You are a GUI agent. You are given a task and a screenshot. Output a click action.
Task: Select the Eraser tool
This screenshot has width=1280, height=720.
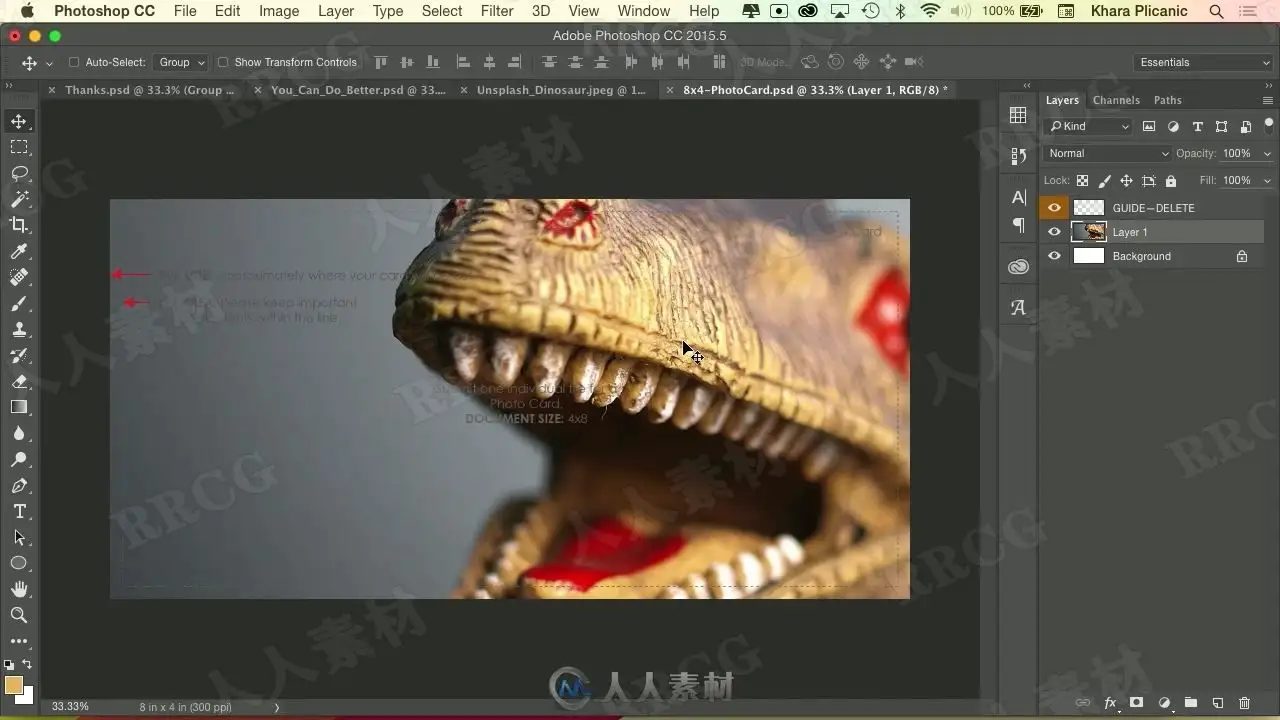pyautogui.click(x=19, y=381)
